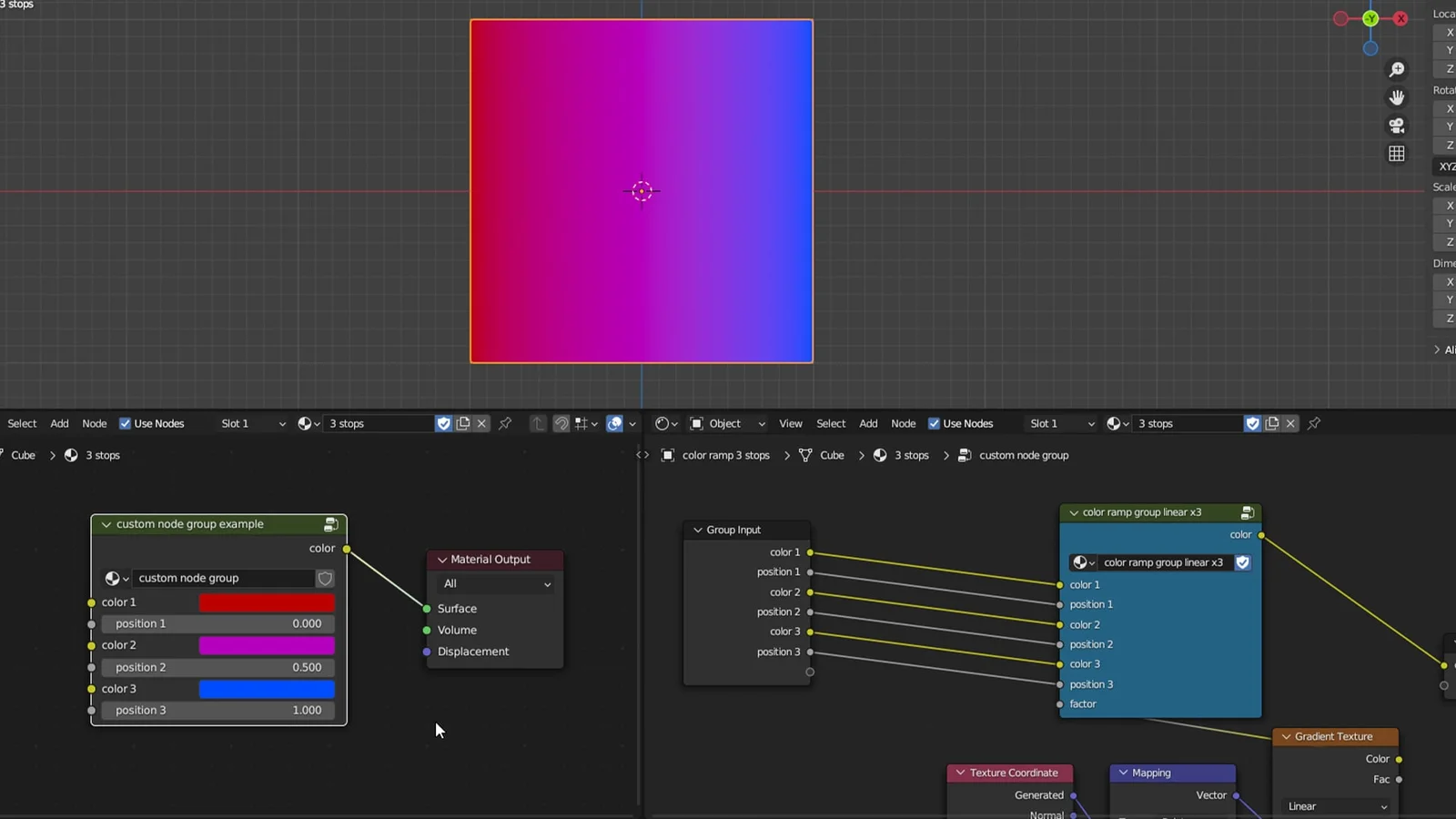The image size is (1456, 819).
Task: Click the custom node group breadcrumb link
Action: pos(1023,455)
